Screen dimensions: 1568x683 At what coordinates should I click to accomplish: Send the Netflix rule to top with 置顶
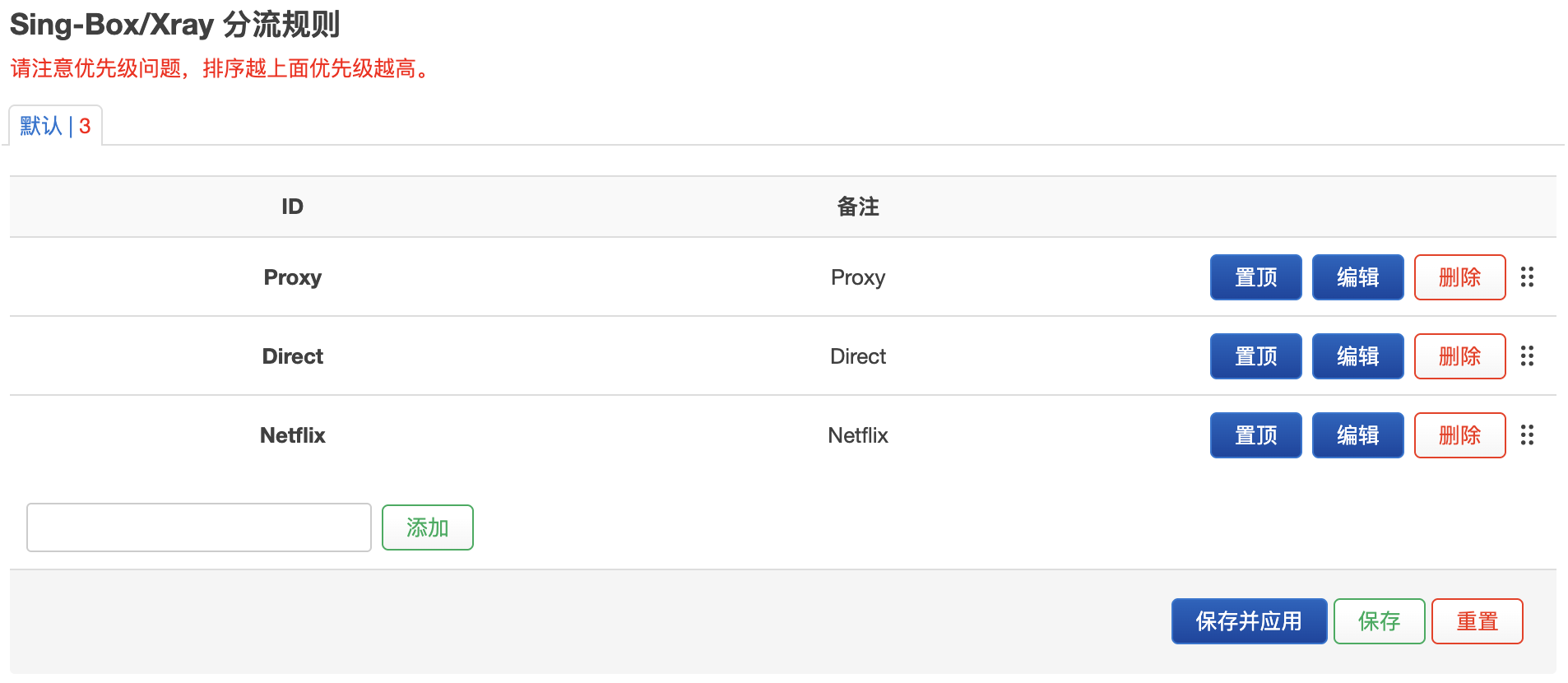pos(1255,435)
